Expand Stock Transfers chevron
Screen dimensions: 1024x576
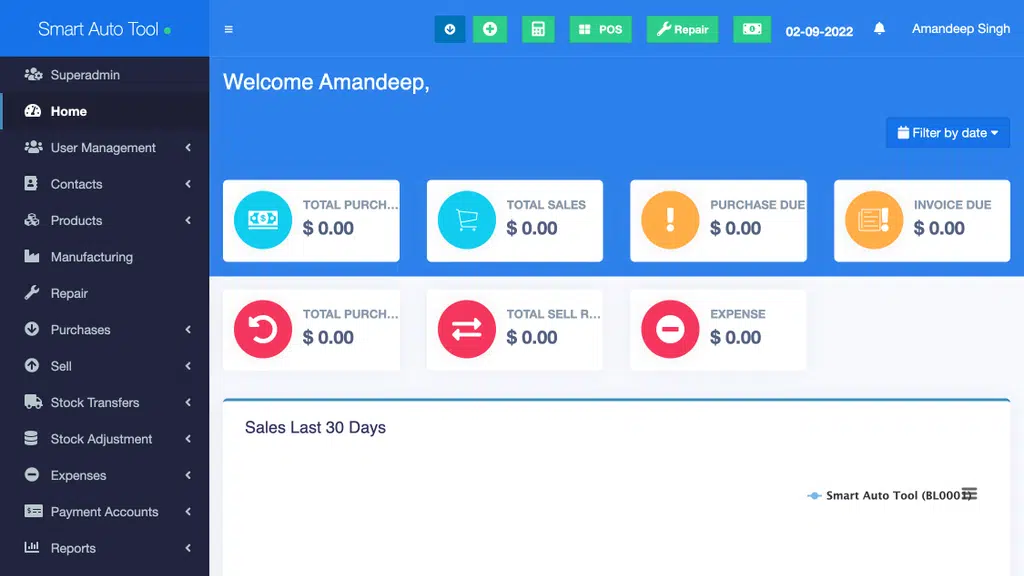click(x=188, y=402)
